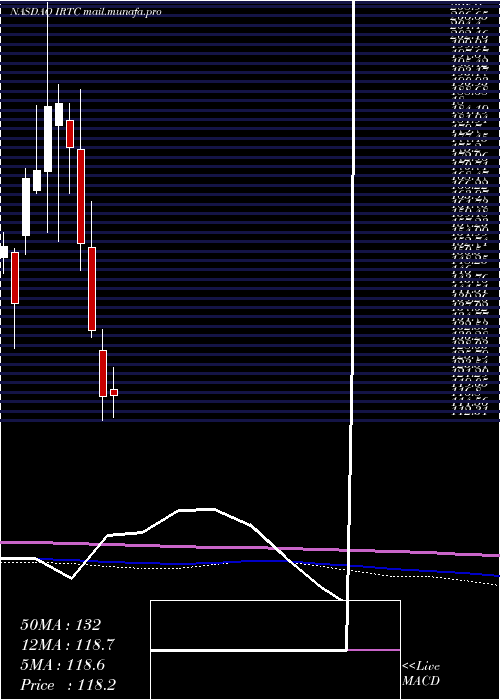The width and height of the screenshot is (500, 700).
Task: Click the 'Price : 118.2' label
Action: (x=68, y=685)
